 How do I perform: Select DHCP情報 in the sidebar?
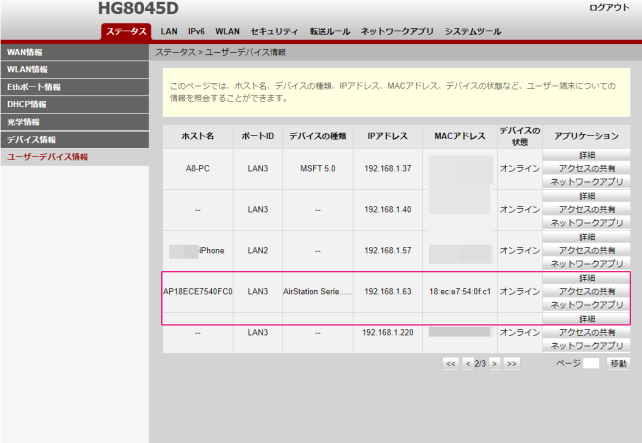(x=75, y=104)
